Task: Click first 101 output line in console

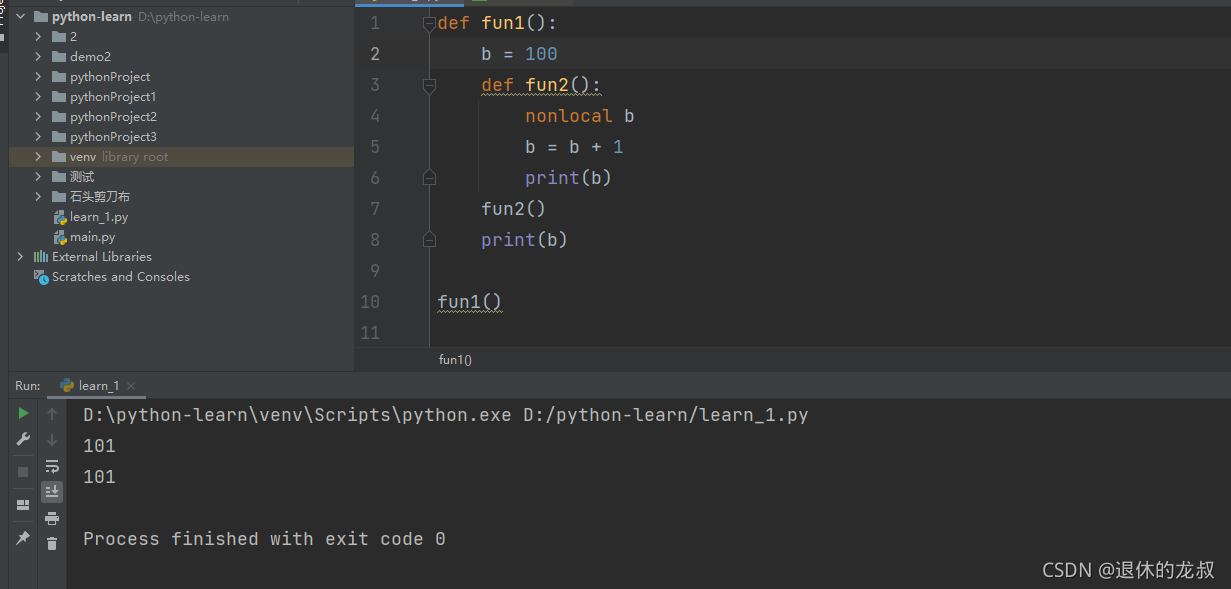Action: click(x=99, y=446)
